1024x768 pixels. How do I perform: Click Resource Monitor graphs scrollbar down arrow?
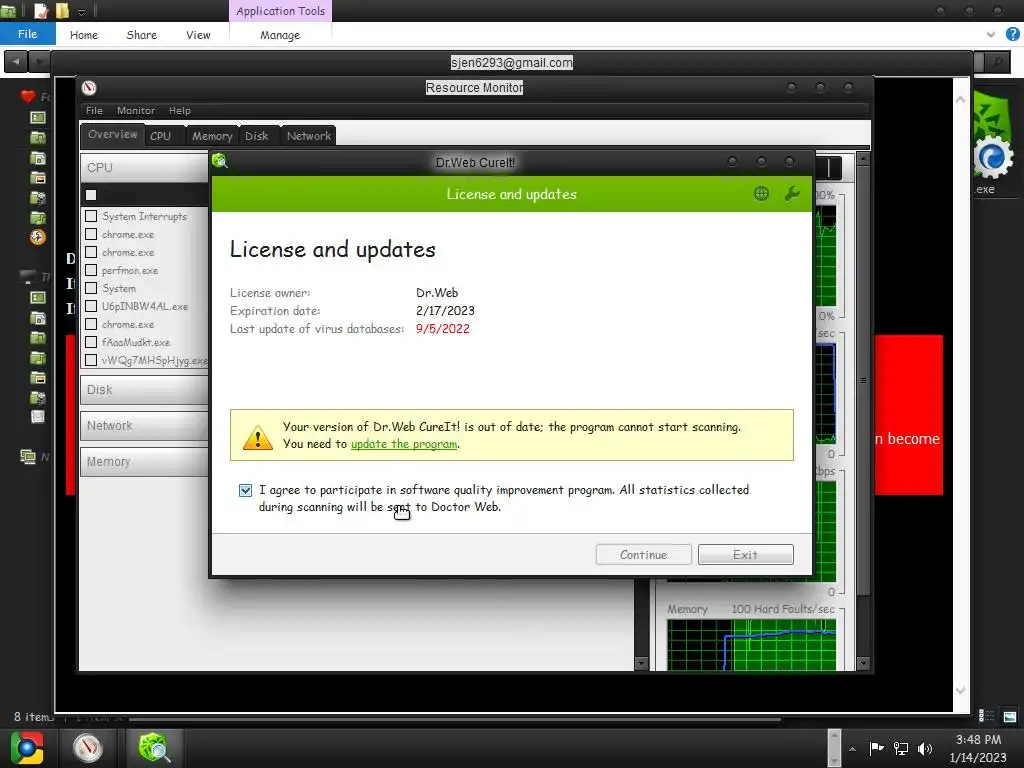(863, 664)
